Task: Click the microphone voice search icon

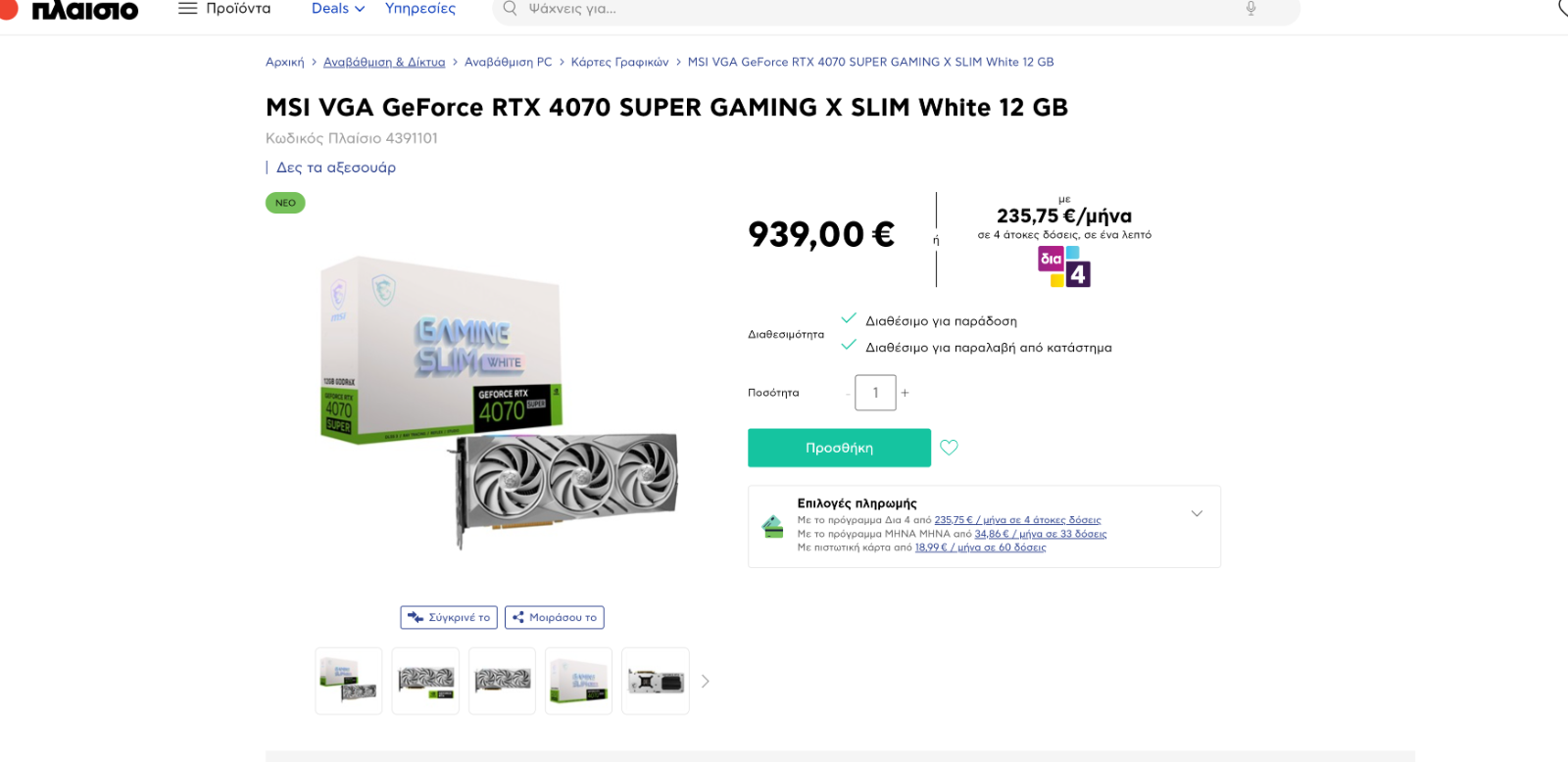Action: coord(1250,9)
